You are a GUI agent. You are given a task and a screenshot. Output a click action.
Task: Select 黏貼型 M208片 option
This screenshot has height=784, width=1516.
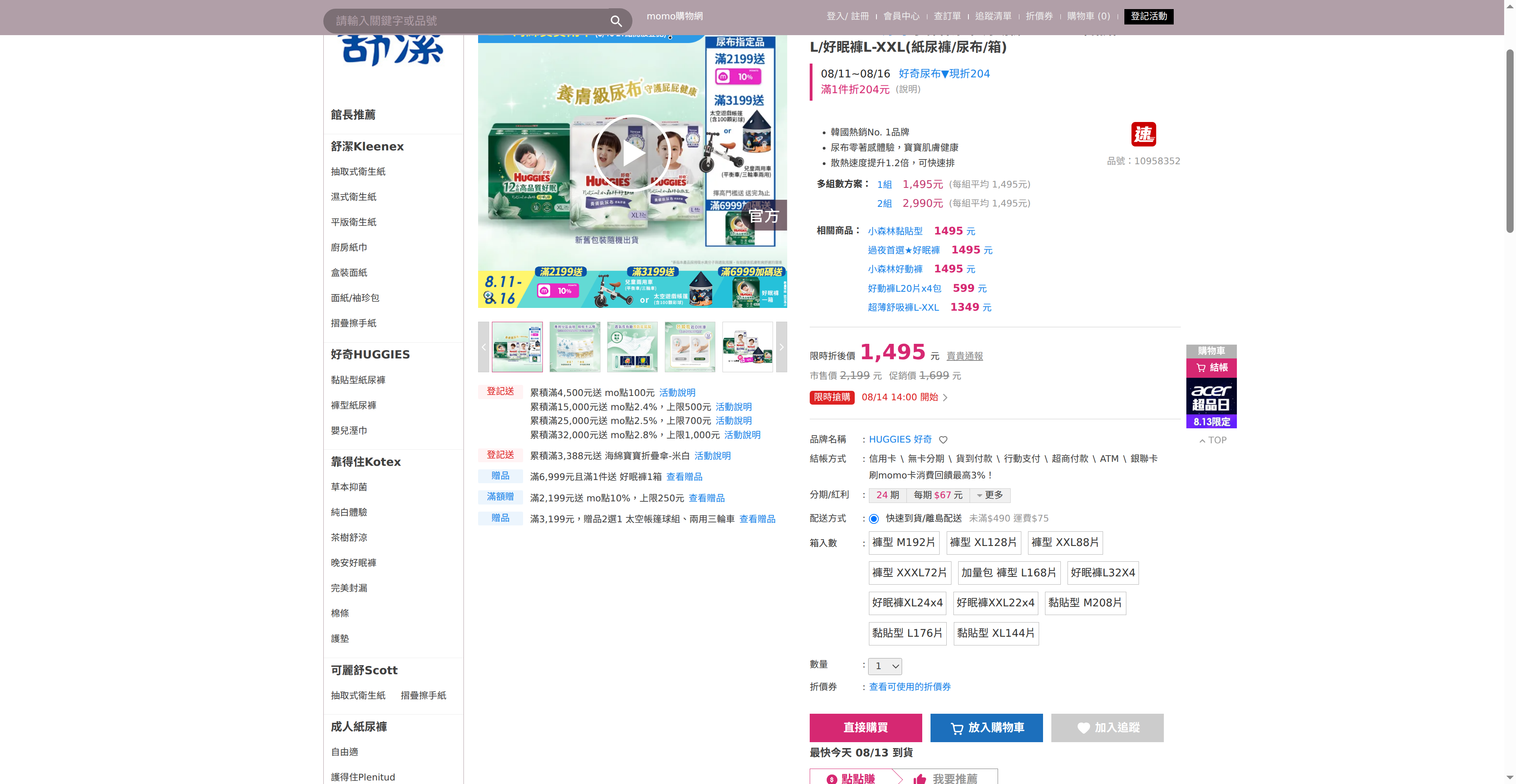pos(1085,603)
